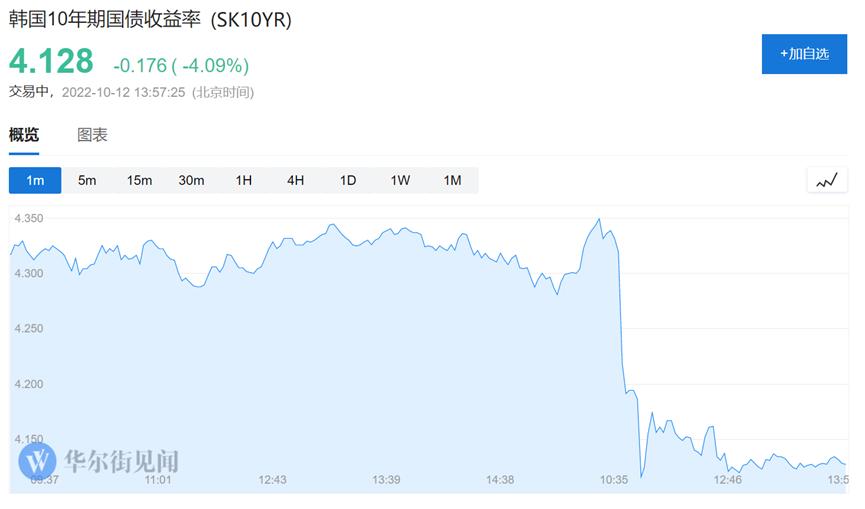Switch to 5m interval
Screen dimensions: 865x509
(87, 180)
